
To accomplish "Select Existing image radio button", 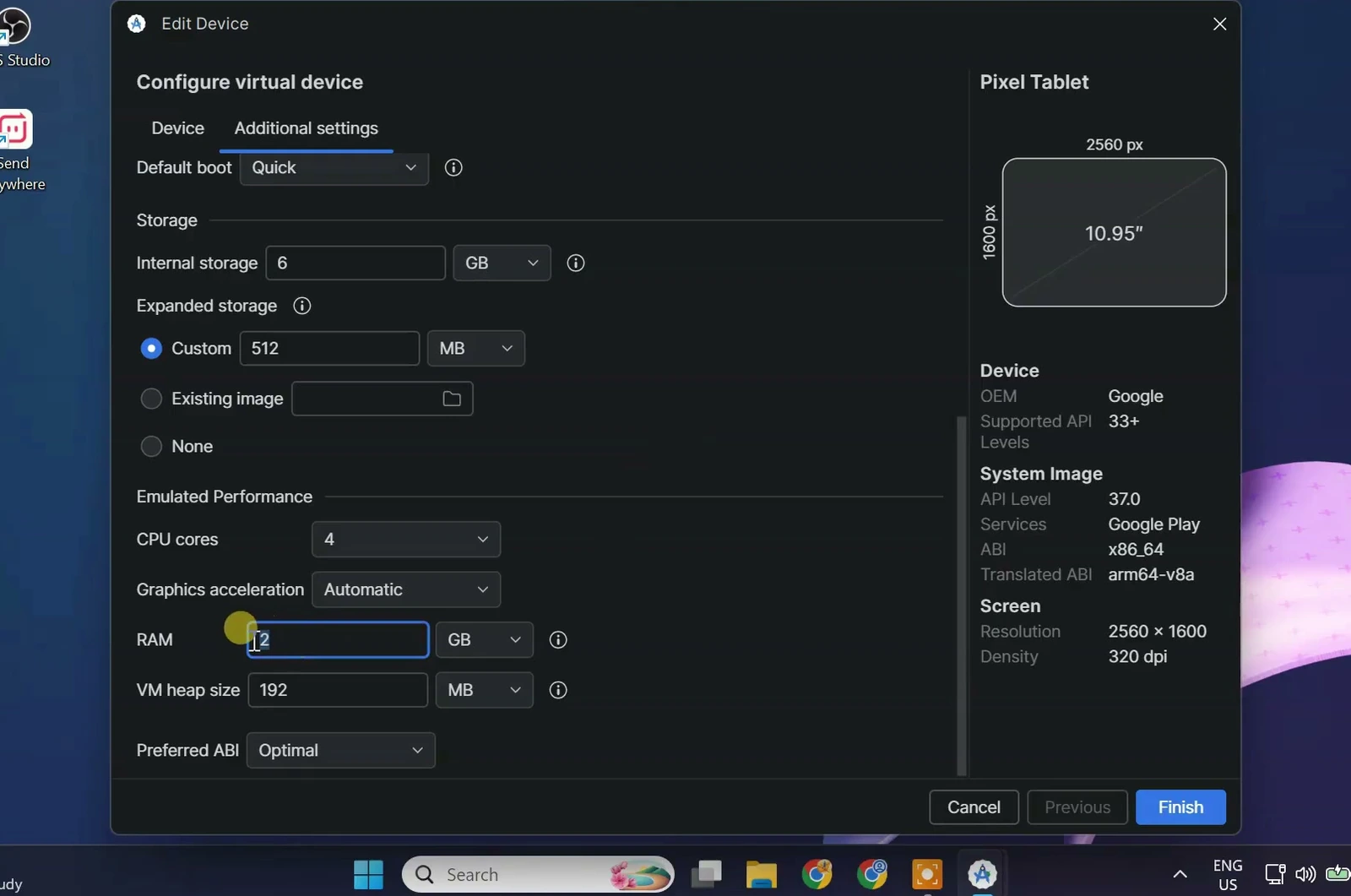I will [x=151, y=399].
